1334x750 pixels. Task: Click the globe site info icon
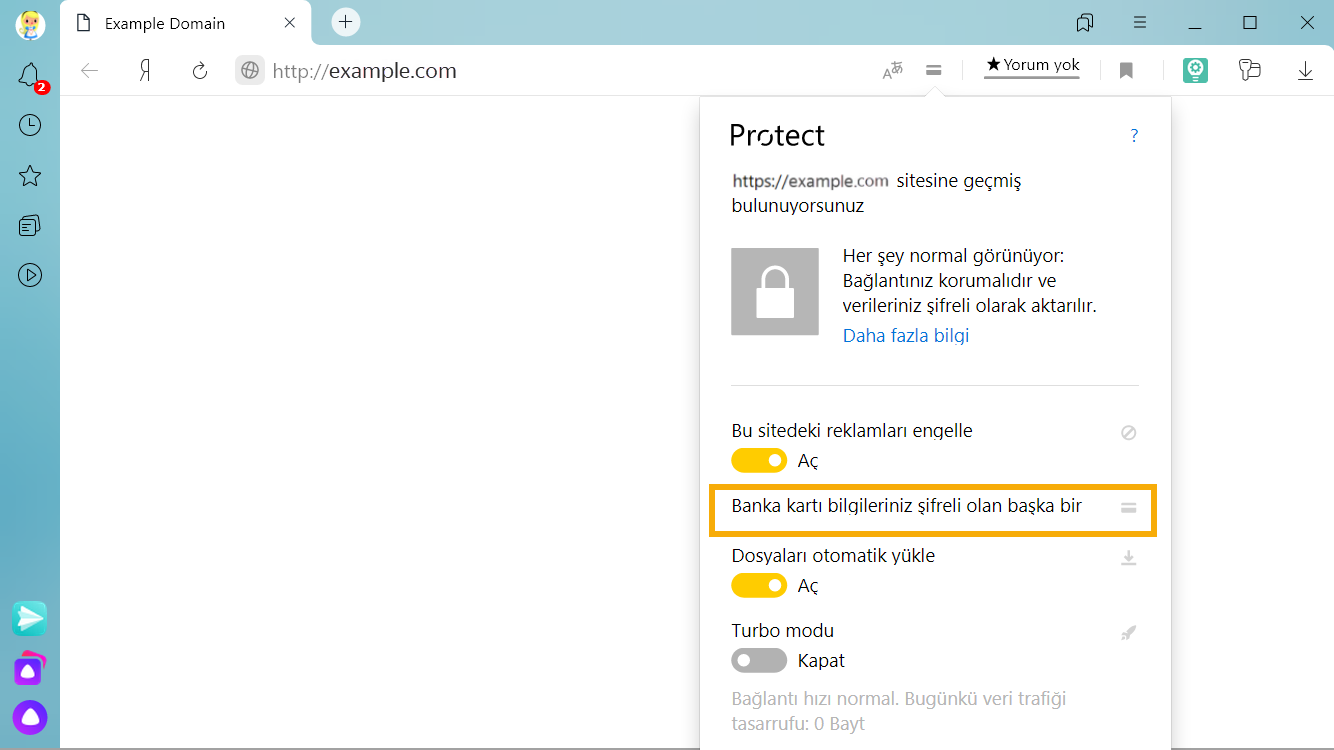click(x=250, y=70)
